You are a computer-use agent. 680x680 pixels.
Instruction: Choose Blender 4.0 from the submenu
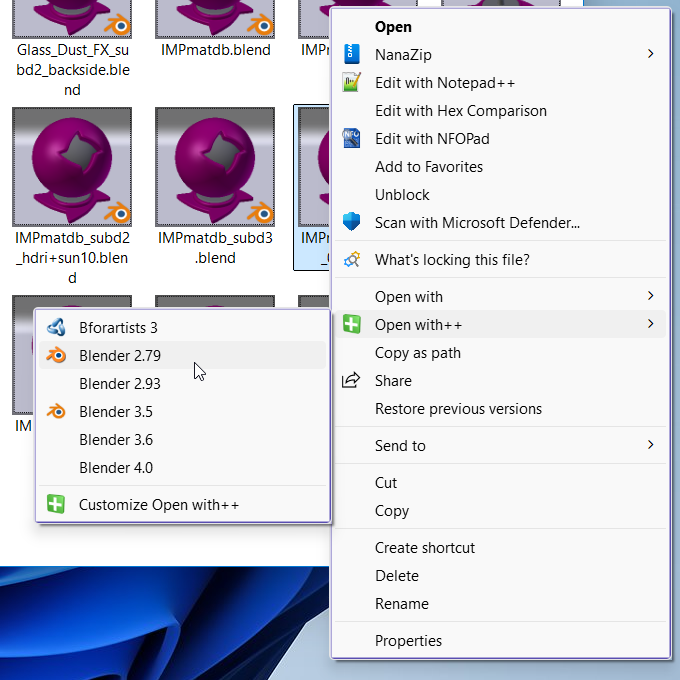coord(116,467)
